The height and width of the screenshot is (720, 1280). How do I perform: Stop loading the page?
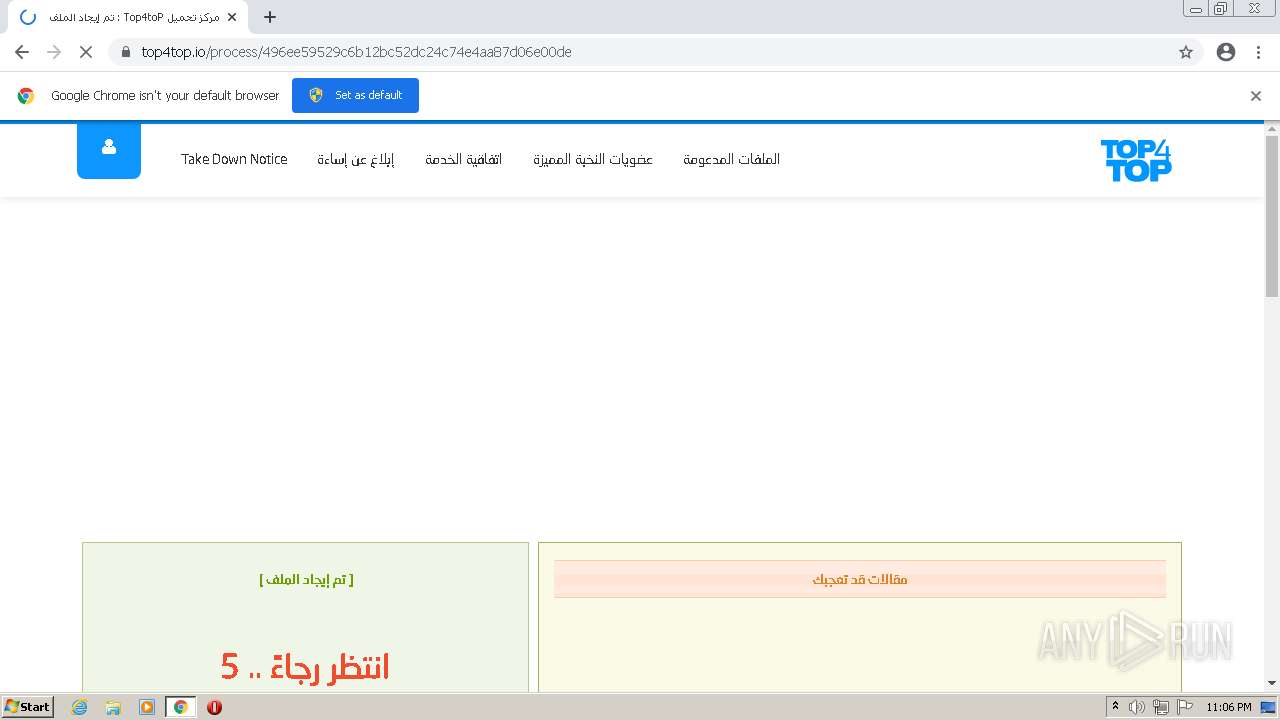86,52
